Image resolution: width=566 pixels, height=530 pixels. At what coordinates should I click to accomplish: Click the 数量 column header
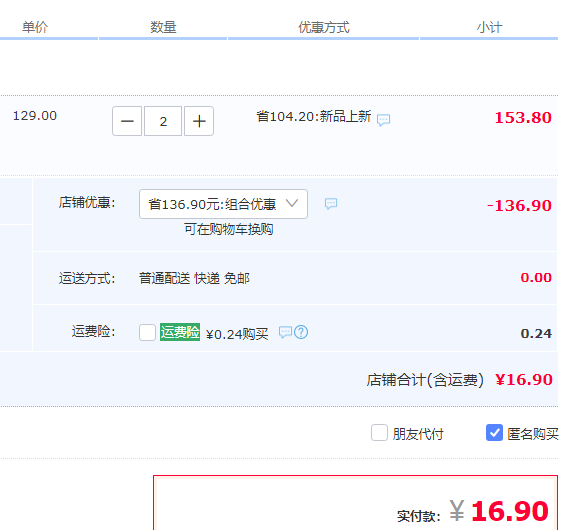163,27
